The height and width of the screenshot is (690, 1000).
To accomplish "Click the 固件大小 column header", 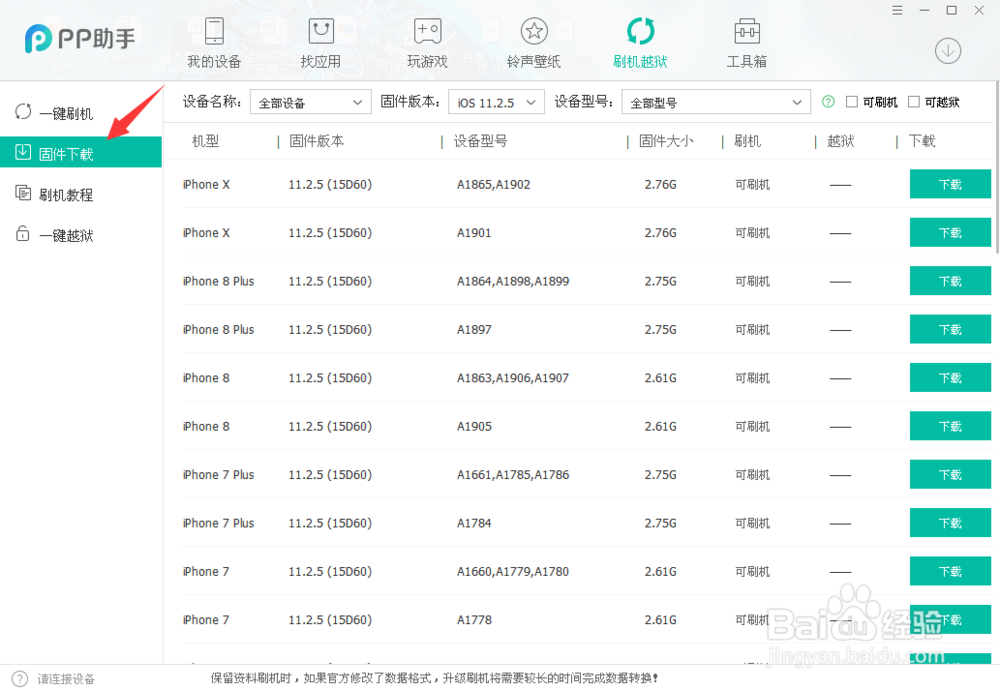I will tap(666, 141).
